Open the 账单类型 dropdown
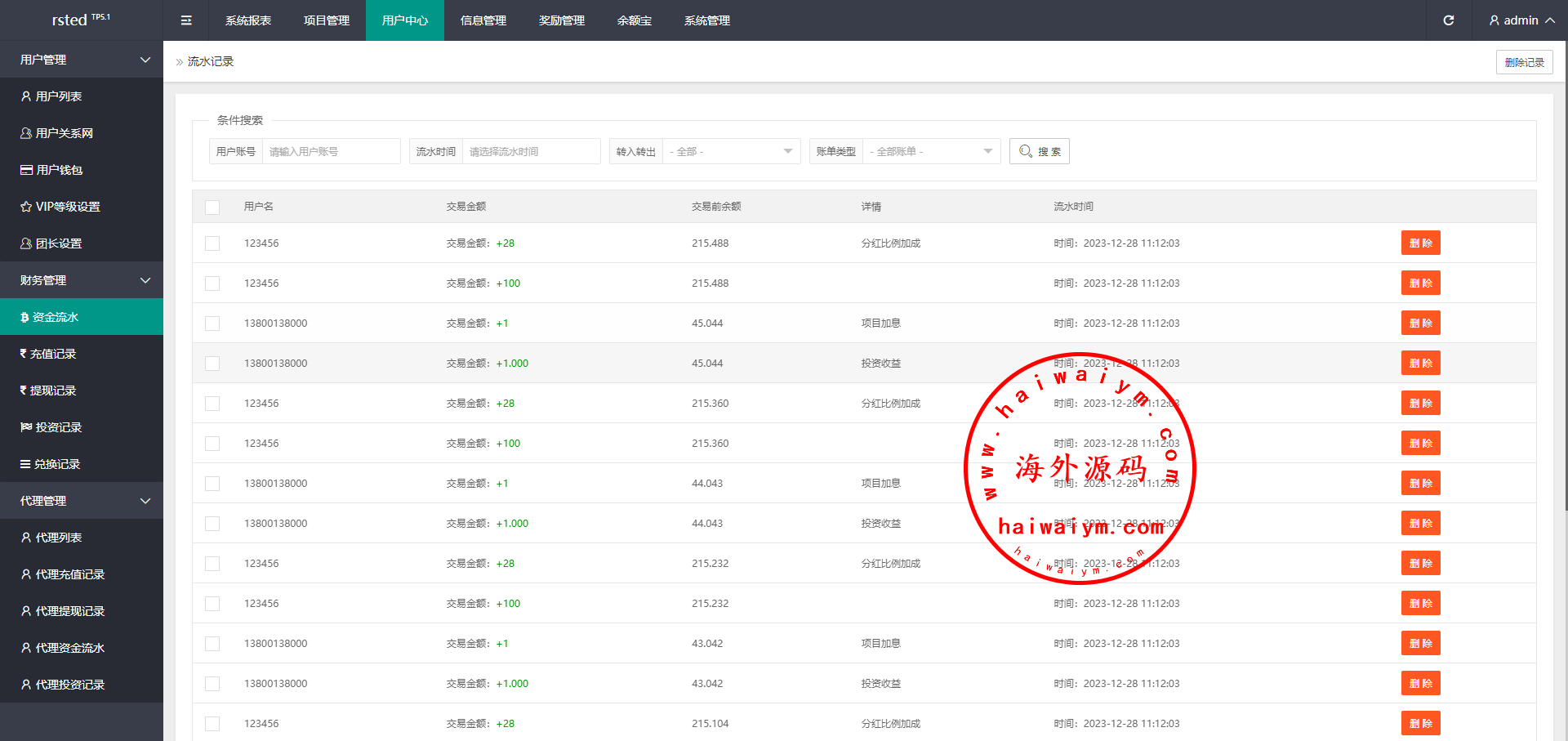Screen dimensions: 1568x741 coord(931,151)
